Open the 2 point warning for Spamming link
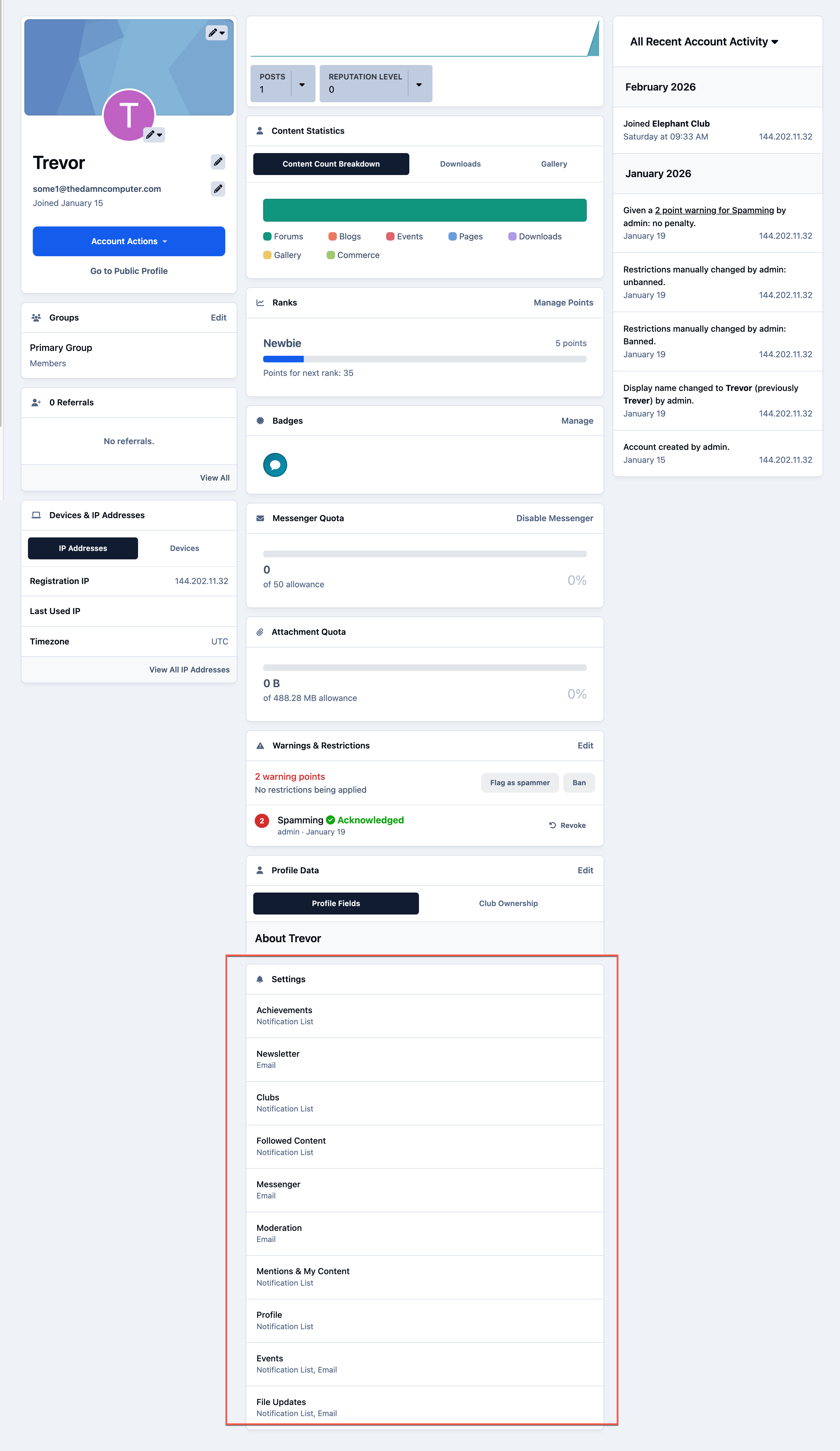The width and height of the screenshot is (840, 1451). 714,210
